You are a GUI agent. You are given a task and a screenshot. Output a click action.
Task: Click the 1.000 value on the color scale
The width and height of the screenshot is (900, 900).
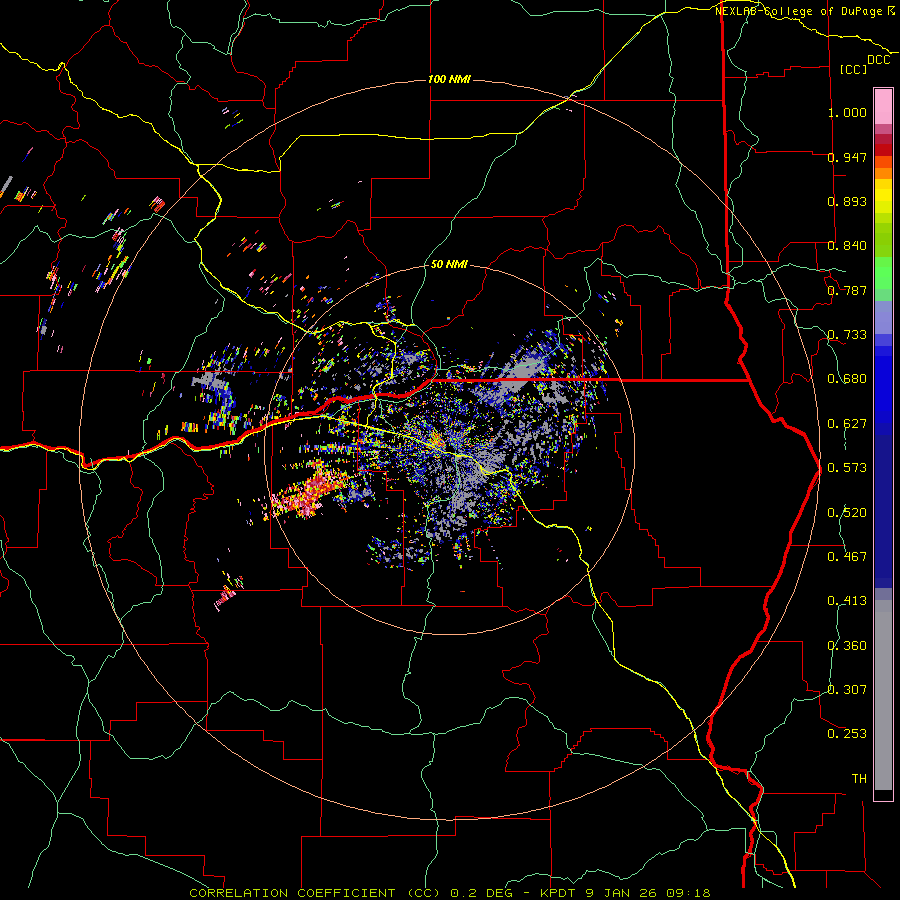(x=847, y=112)
